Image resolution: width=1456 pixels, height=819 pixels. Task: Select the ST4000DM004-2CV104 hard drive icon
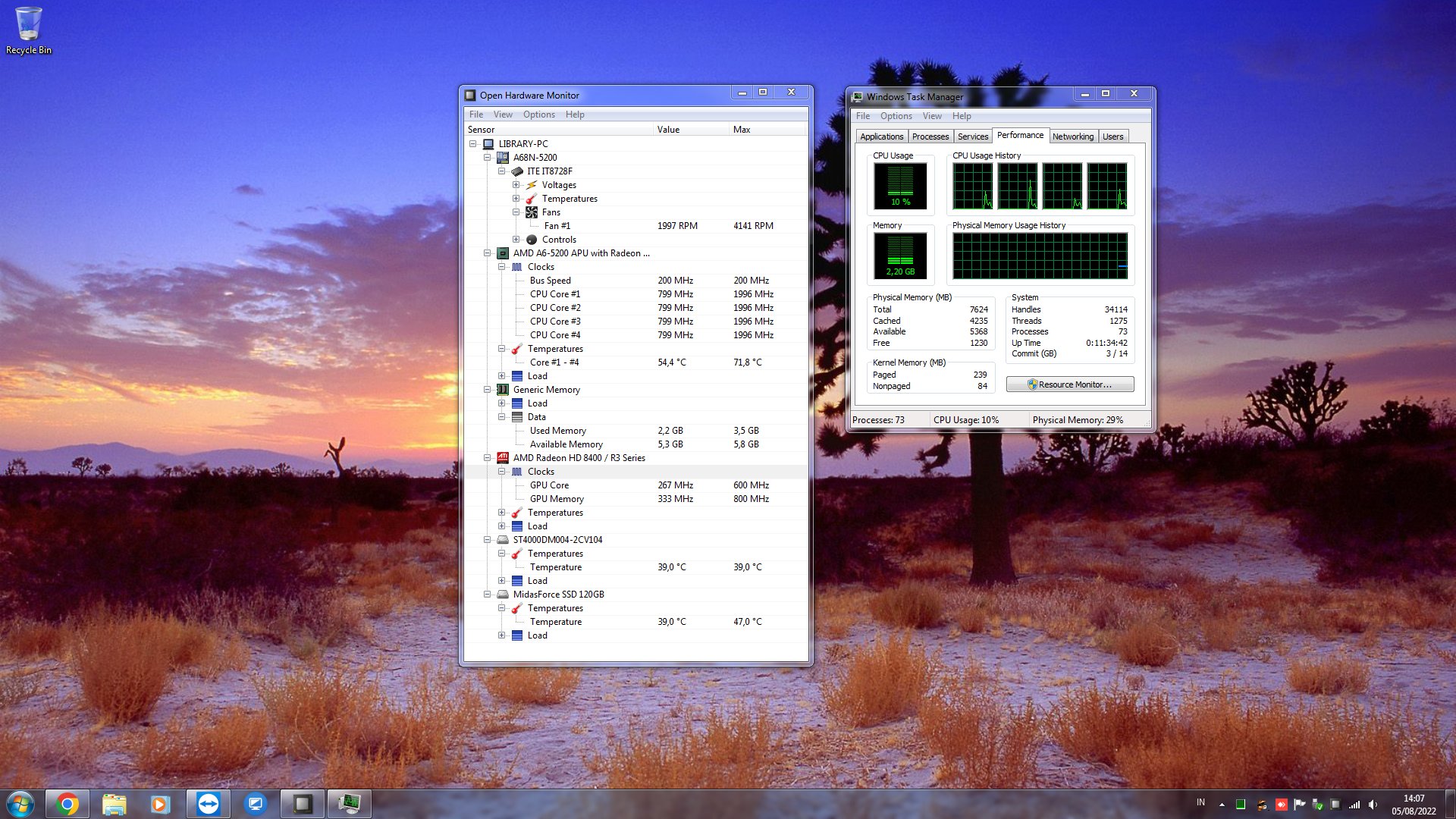502,540
